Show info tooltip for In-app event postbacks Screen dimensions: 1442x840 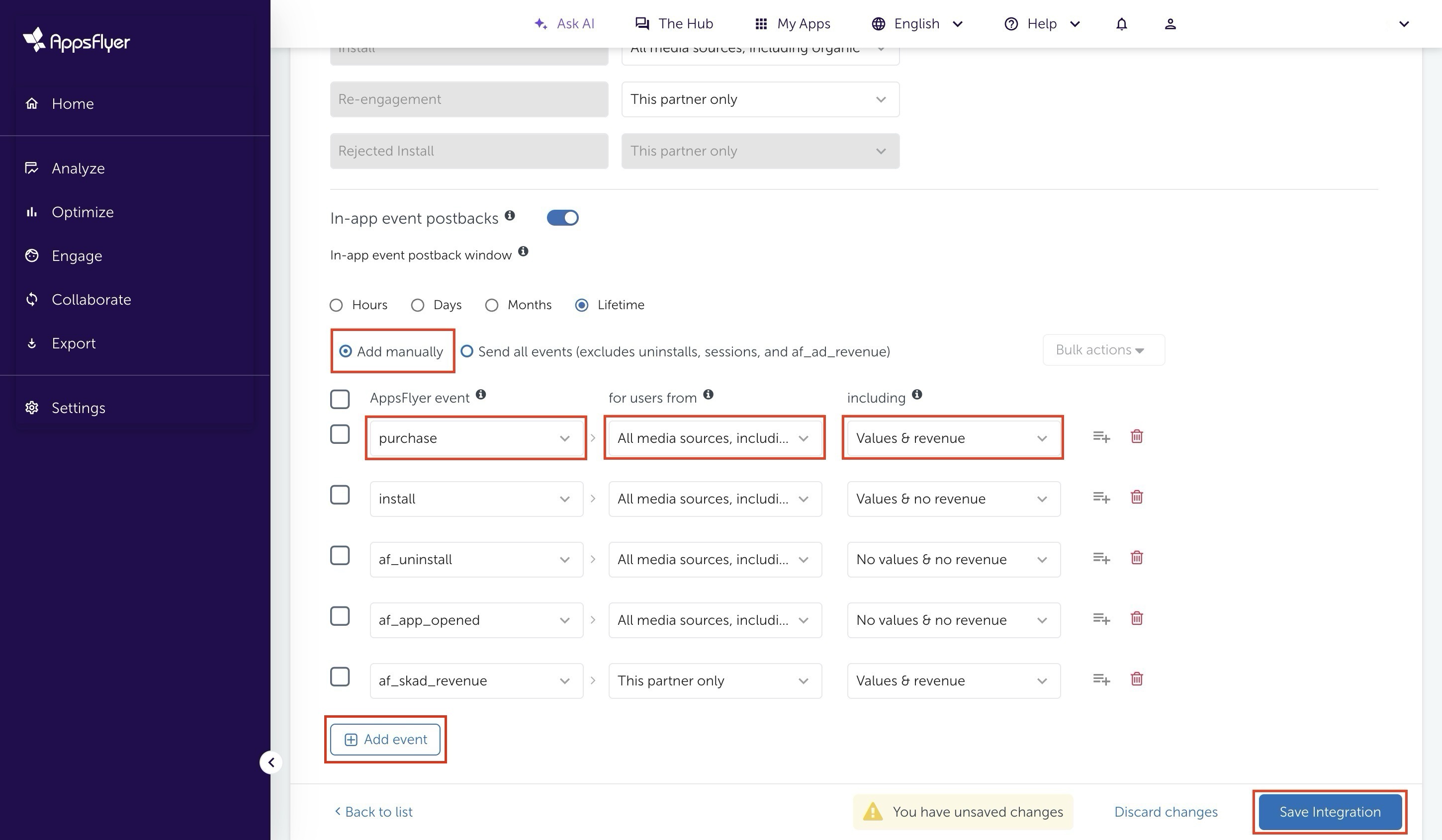(509, 216)
